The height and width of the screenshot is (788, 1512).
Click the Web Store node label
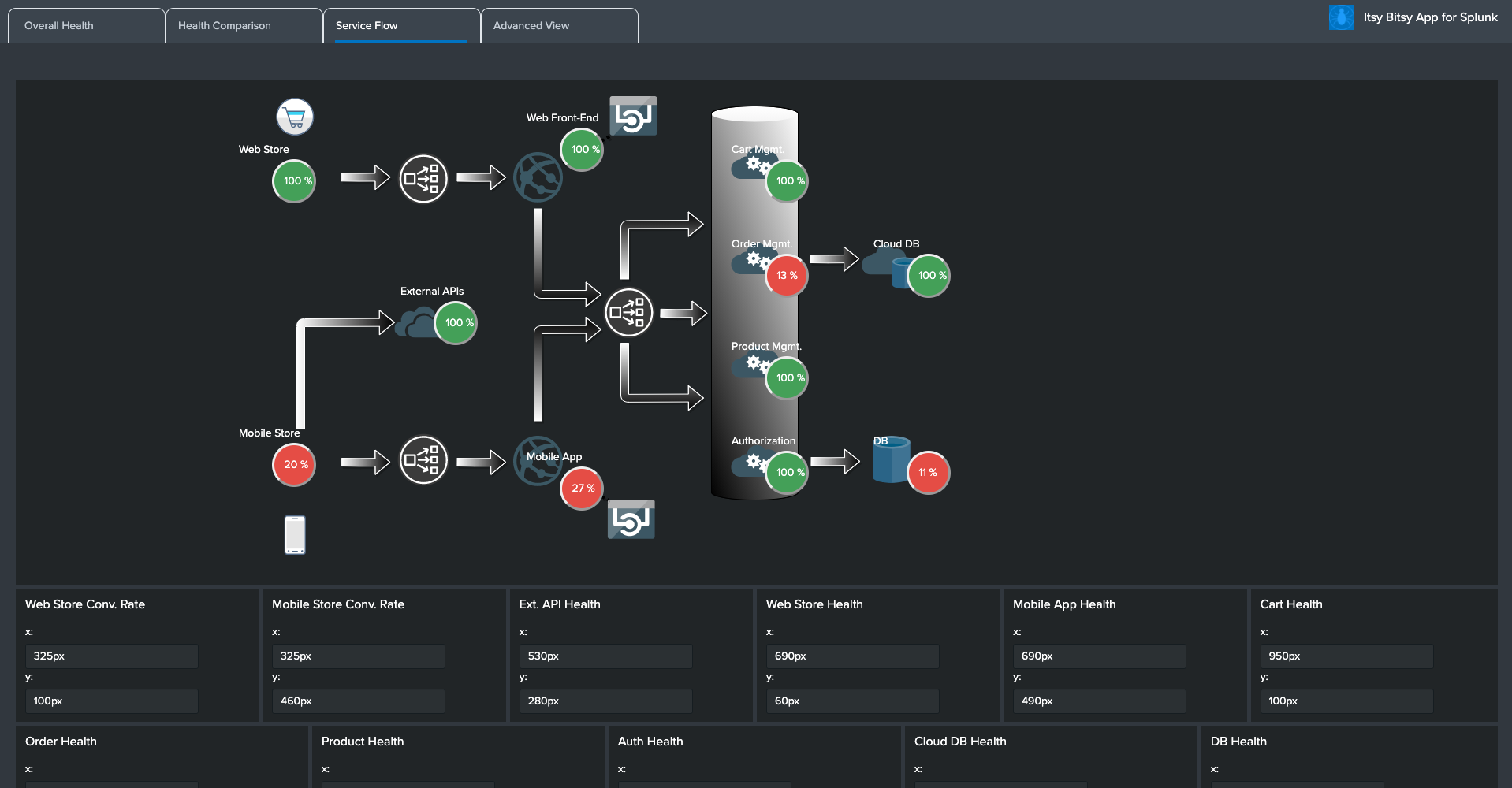coord(264,150)
